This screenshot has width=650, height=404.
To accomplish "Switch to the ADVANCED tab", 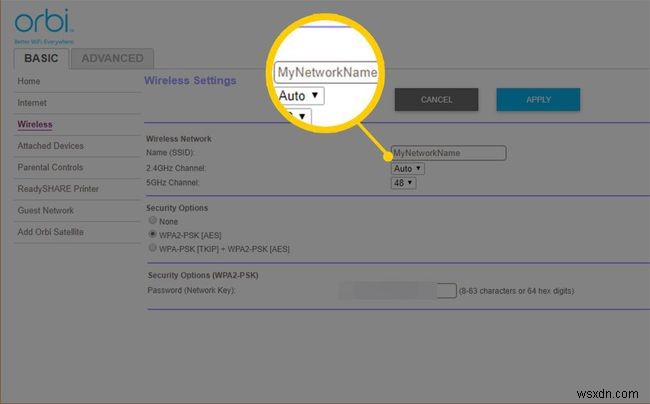I will click(112, 58).
